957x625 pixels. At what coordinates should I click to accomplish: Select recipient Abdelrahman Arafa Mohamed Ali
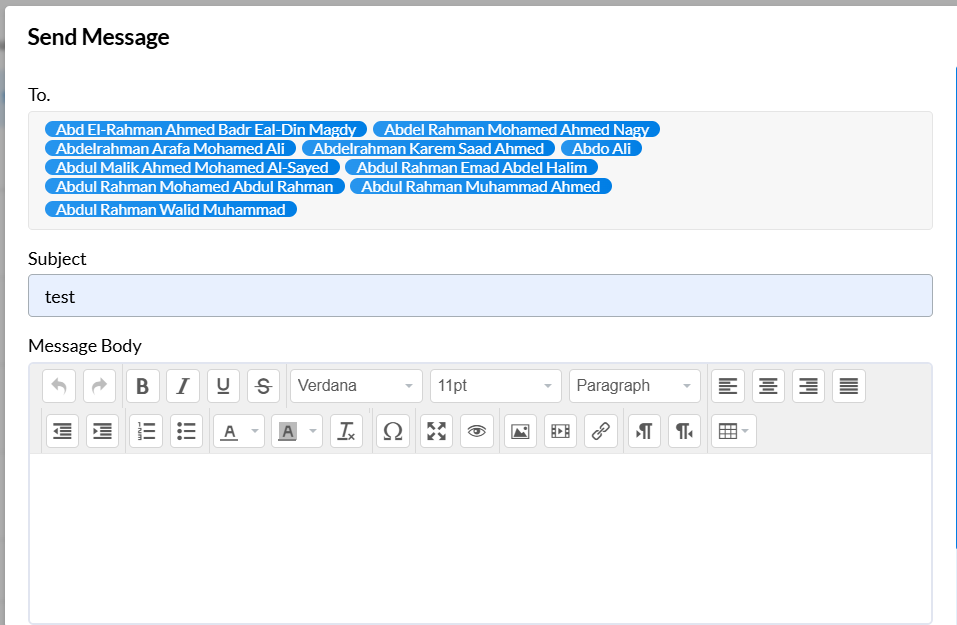(170, 148)
